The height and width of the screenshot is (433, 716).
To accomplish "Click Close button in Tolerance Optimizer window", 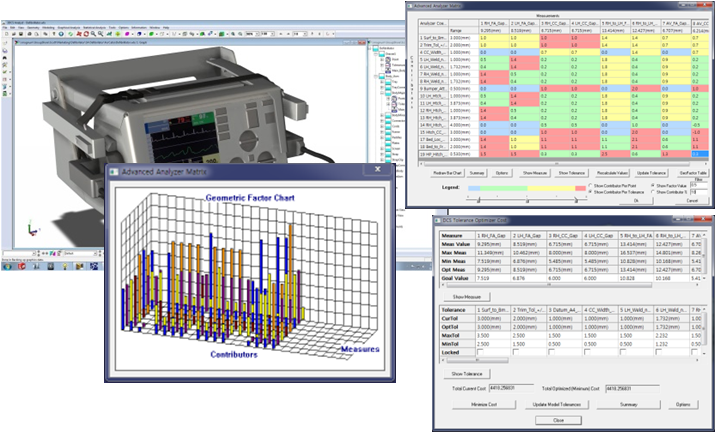I will (x=558, y=420).
